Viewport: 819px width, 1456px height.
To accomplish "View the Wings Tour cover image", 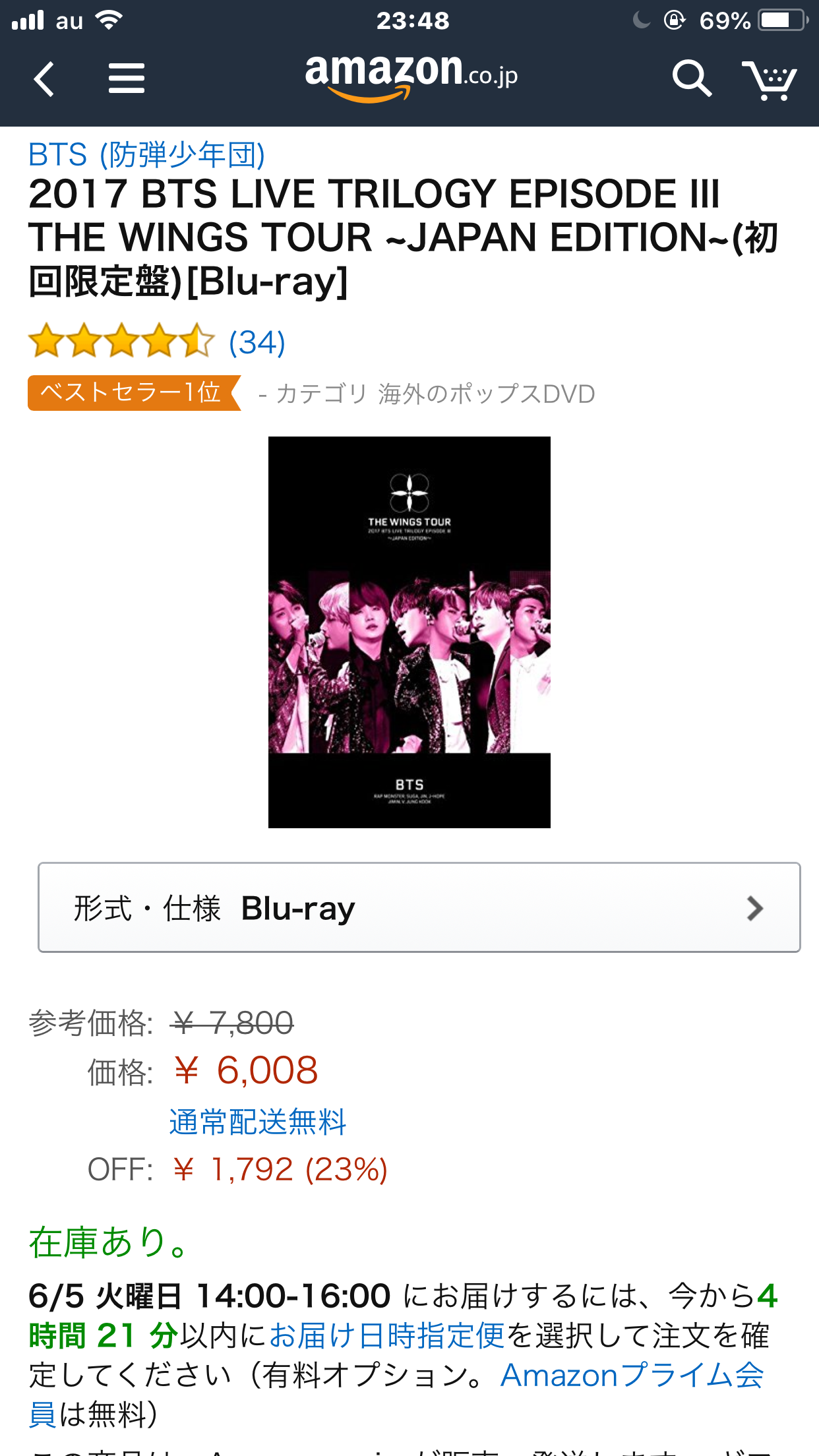I will [x=409, y=632].
